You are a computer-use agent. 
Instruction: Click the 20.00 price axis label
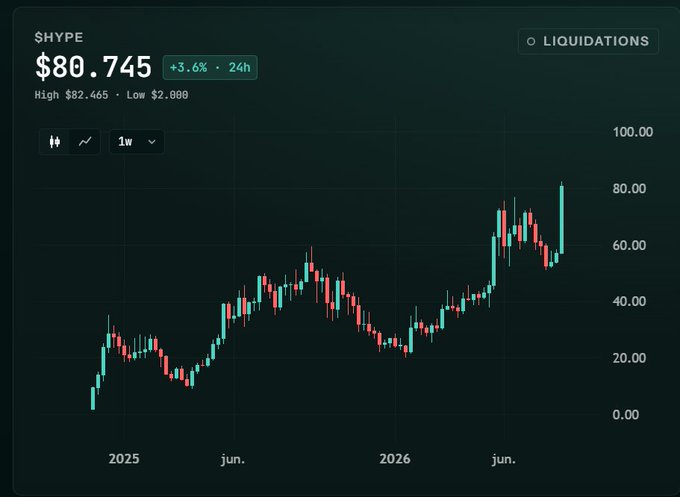point(629,358)
